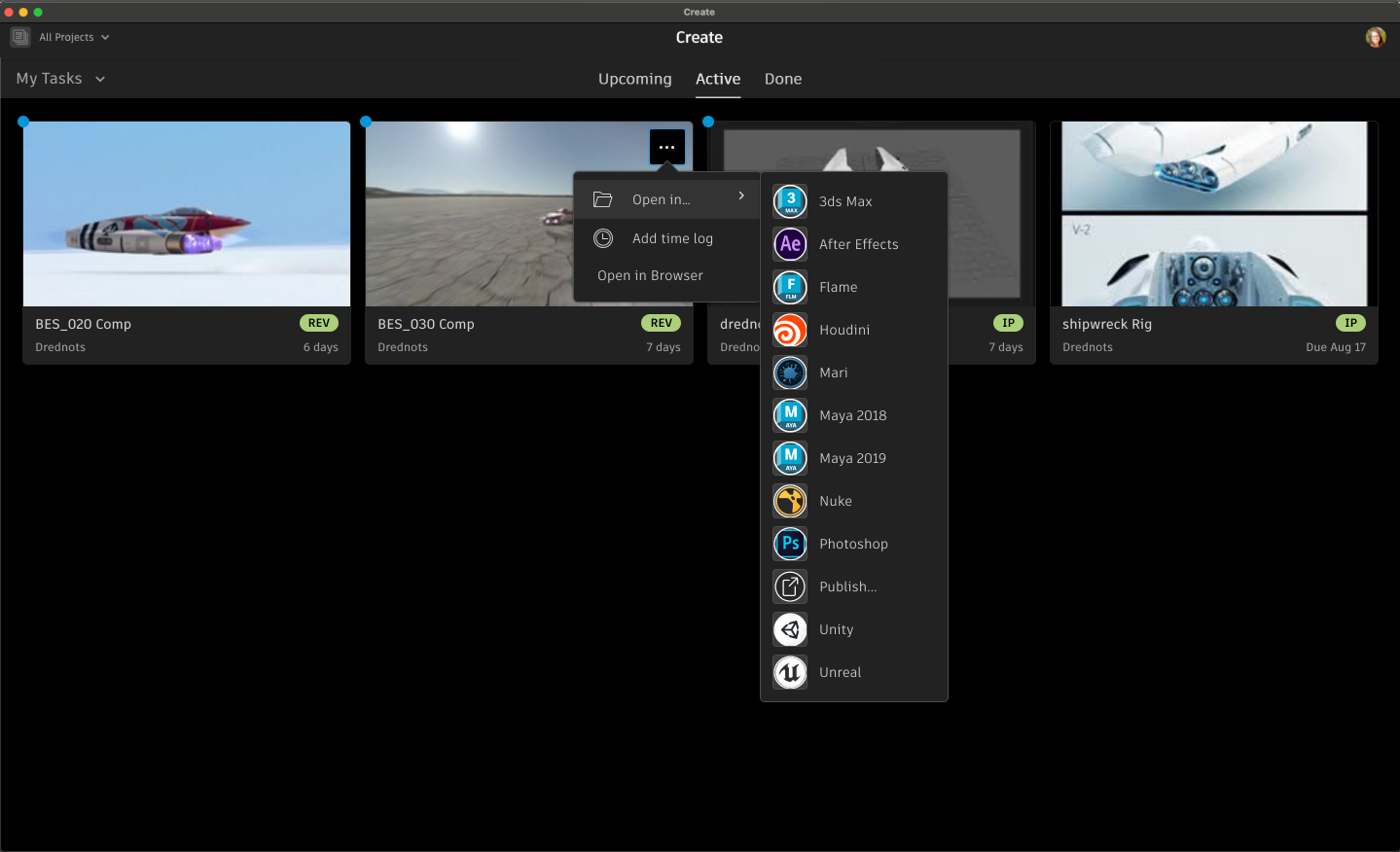
Task: Click the clock icon for time log
Action: (x=603, y=238)
